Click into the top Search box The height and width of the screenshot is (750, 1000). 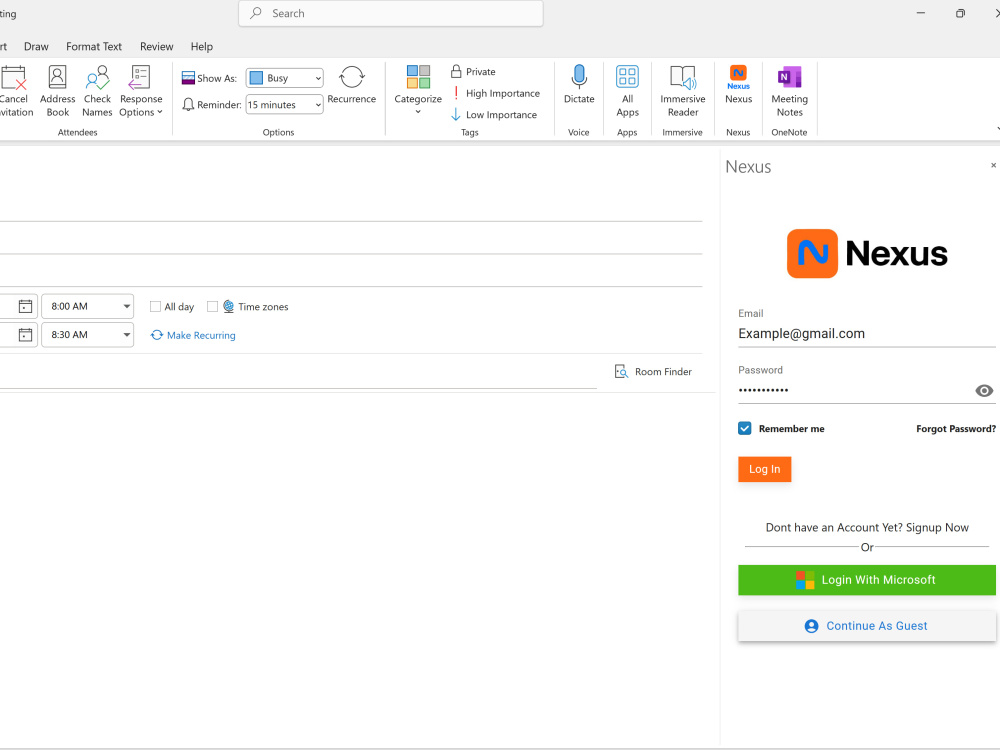pyautogui.click(x=391, y=13)
